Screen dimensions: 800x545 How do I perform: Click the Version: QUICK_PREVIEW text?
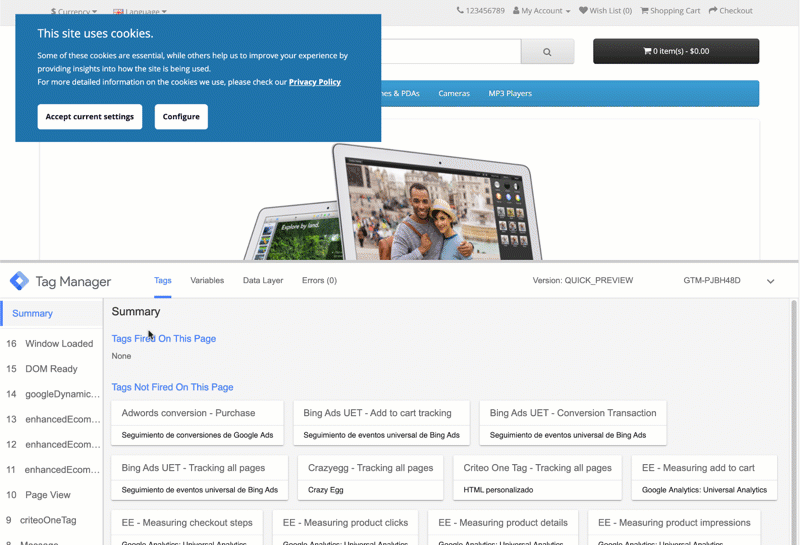point(583,281)
